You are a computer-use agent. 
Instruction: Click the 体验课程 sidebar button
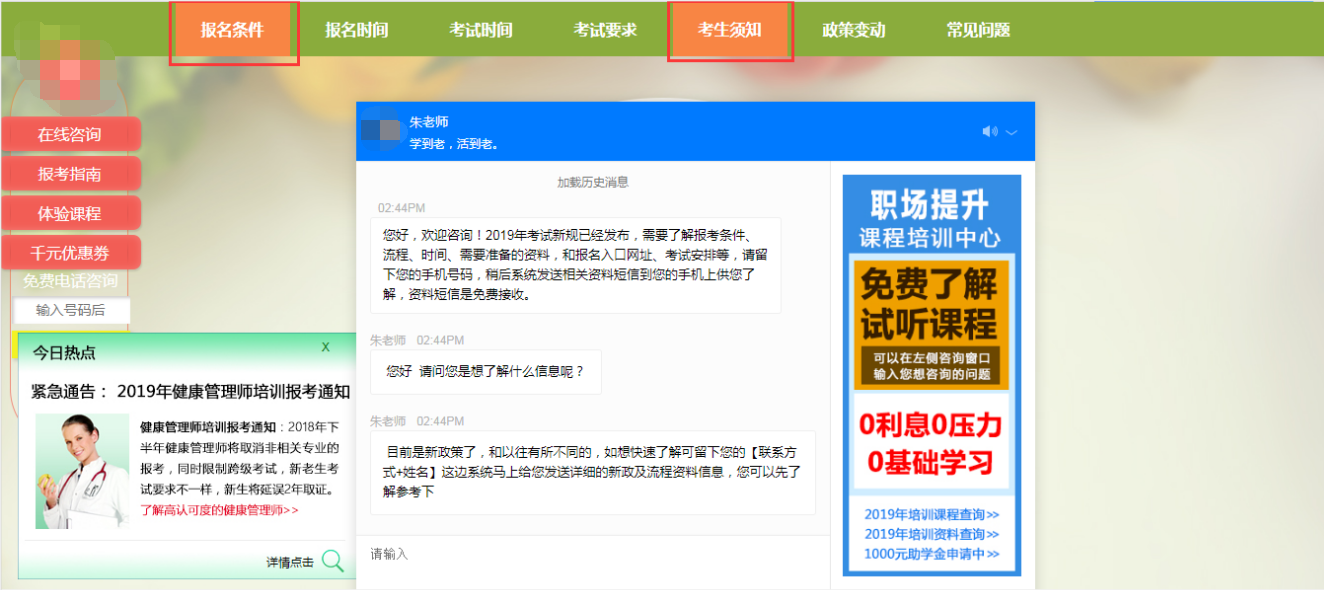(73, 212)
